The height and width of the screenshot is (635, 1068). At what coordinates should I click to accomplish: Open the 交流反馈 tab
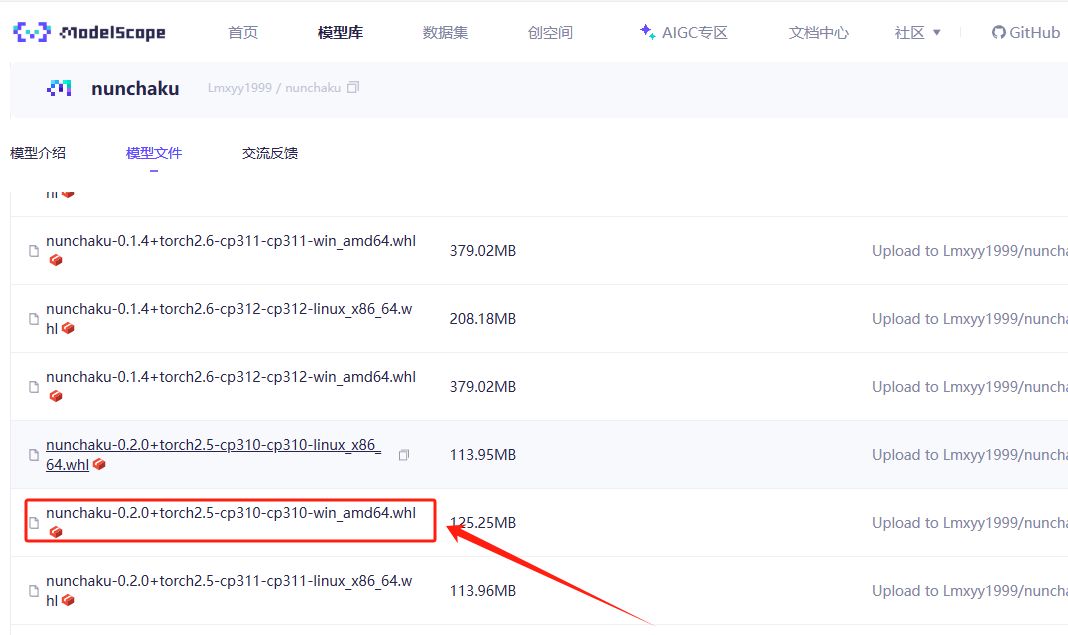[x=268, y=152]
